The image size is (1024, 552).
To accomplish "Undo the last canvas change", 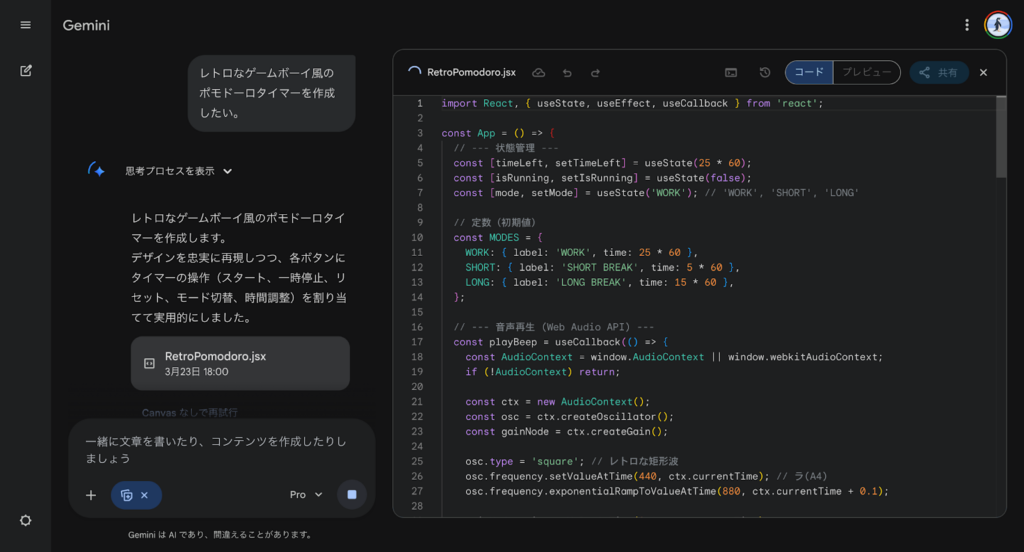I will coord(567,73).
